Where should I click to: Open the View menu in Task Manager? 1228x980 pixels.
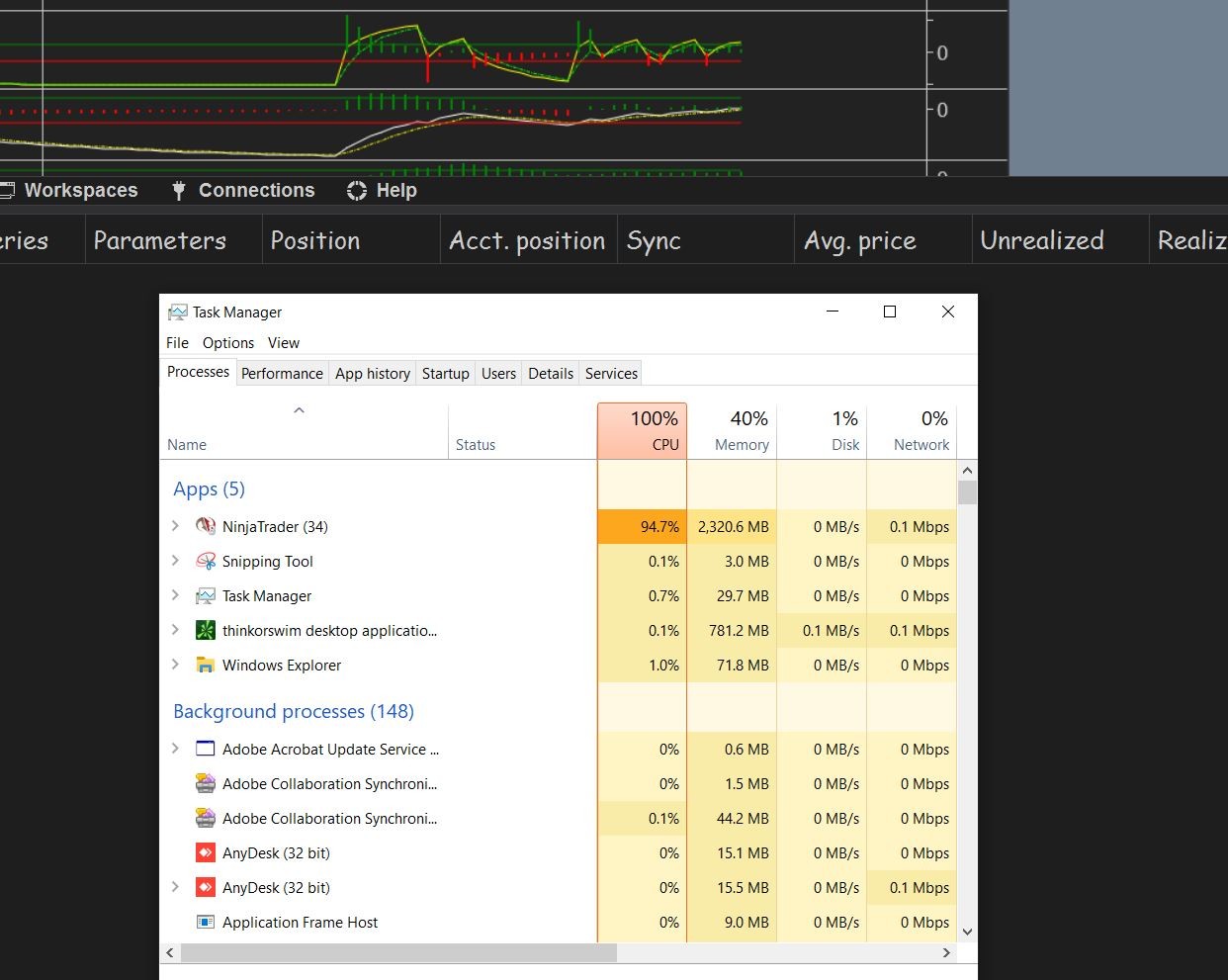283,343
